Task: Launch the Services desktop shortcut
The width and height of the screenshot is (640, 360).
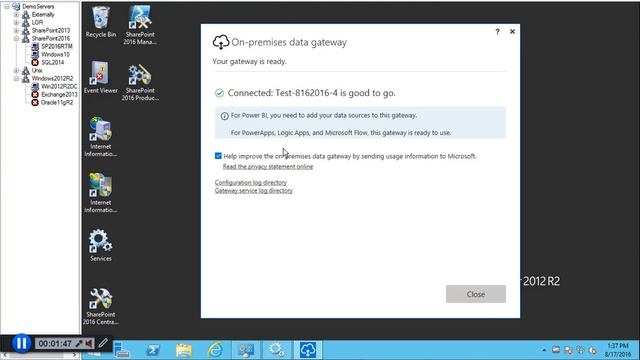Action: tap(100, 245)
